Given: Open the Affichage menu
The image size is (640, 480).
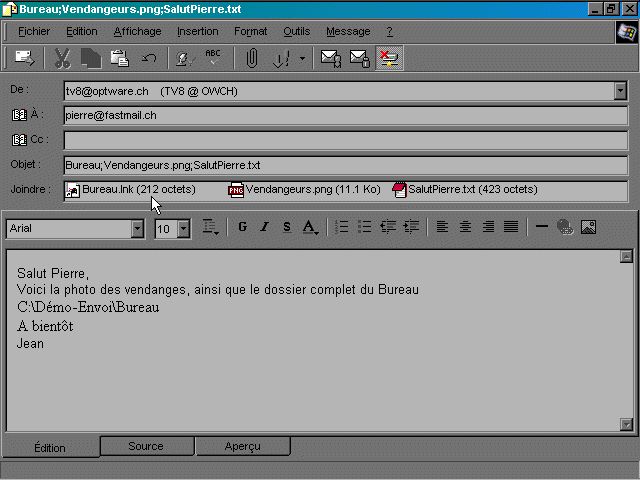Looking at the screenshot, I should [x=137, y=31].
